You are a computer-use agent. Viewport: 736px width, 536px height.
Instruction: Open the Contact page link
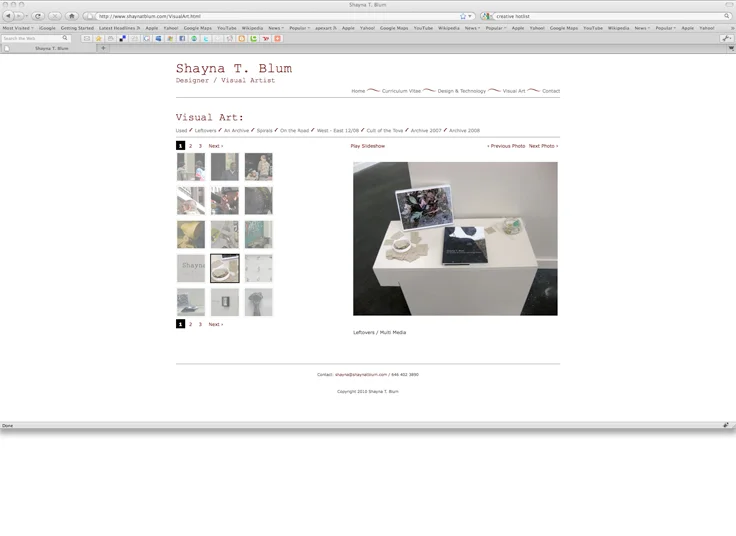coord(551,91)
